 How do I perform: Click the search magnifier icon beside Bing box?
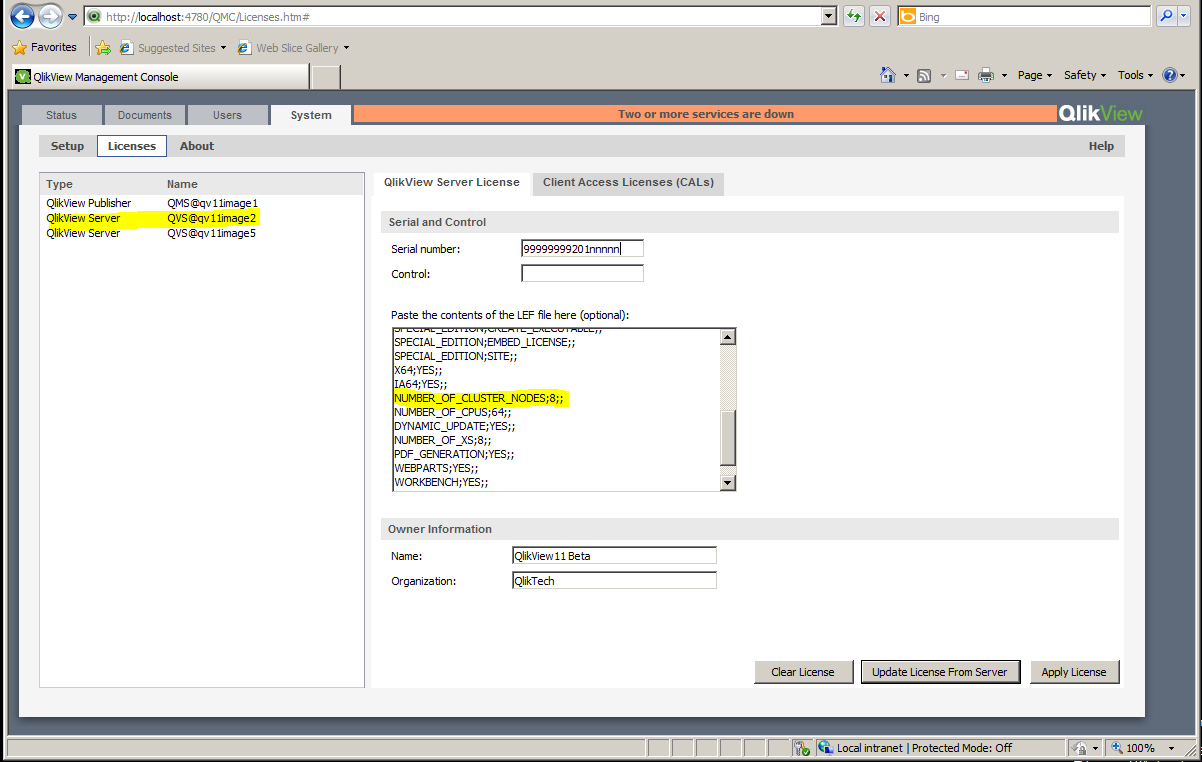click(1166, 16)
